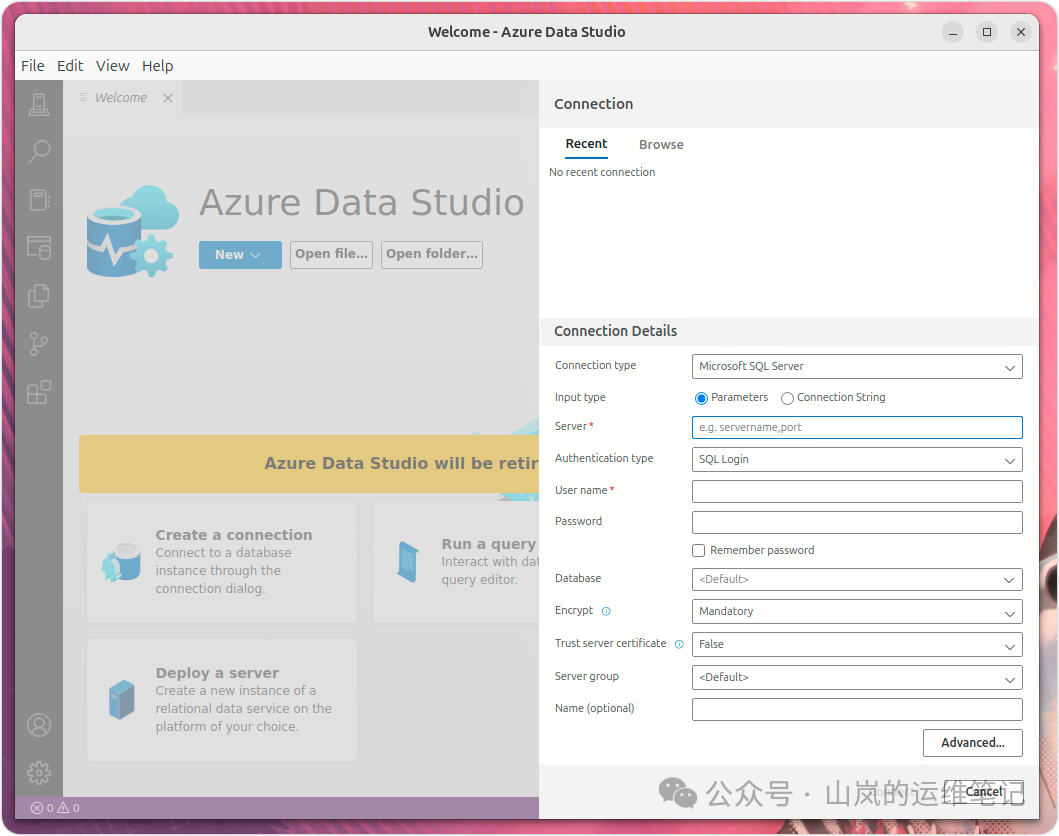Open the Extensions view in the sidebar
The image size is (1059, 836).
pos(39,391)
